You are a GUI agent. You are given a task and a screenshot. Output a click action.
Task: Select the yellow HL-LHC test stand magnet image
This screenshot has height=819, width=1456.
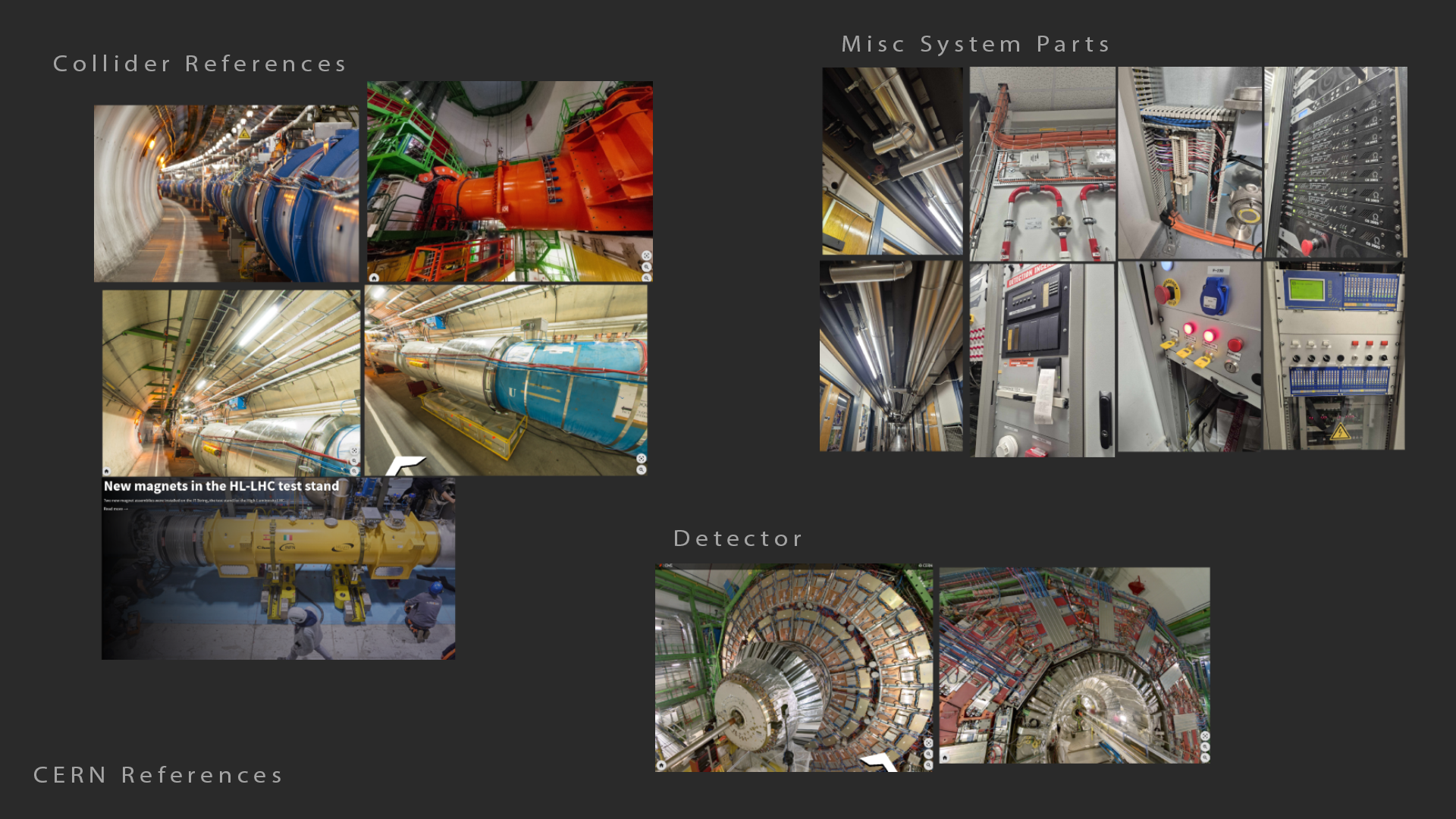pos(278,569)
